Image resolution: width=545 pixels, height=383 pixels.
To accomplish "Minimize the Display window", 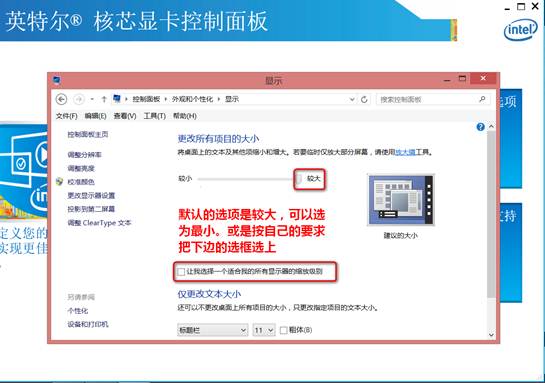I will [447, 80].
